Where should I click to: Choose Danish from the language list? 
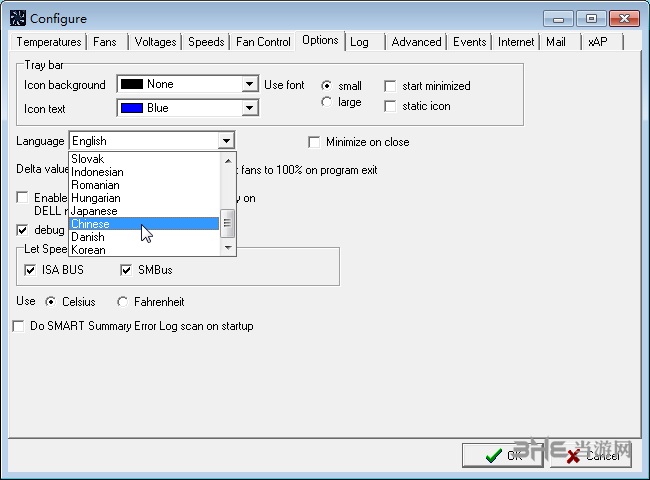[144, 237]
